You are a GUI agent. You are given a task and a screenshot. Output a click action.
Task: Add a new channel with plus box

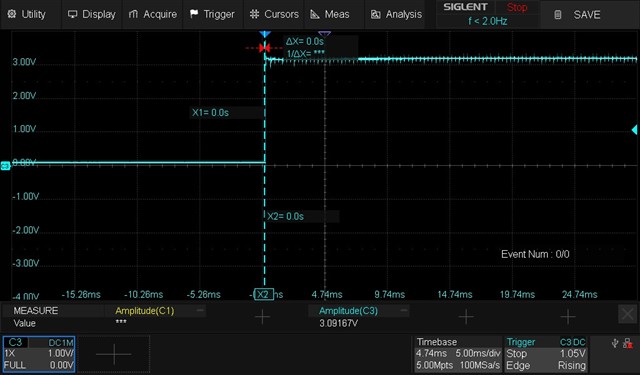coord(113,354)
